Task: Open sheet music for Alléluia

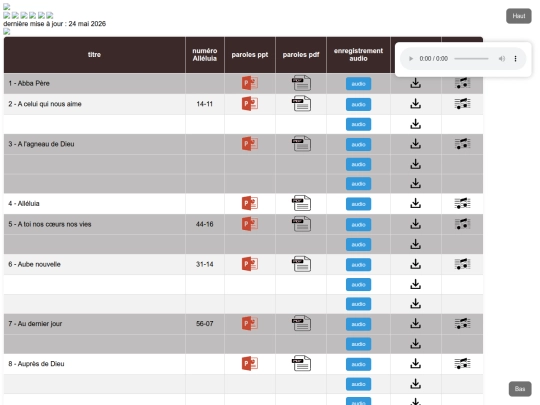Action: click(x=463, y=203)
